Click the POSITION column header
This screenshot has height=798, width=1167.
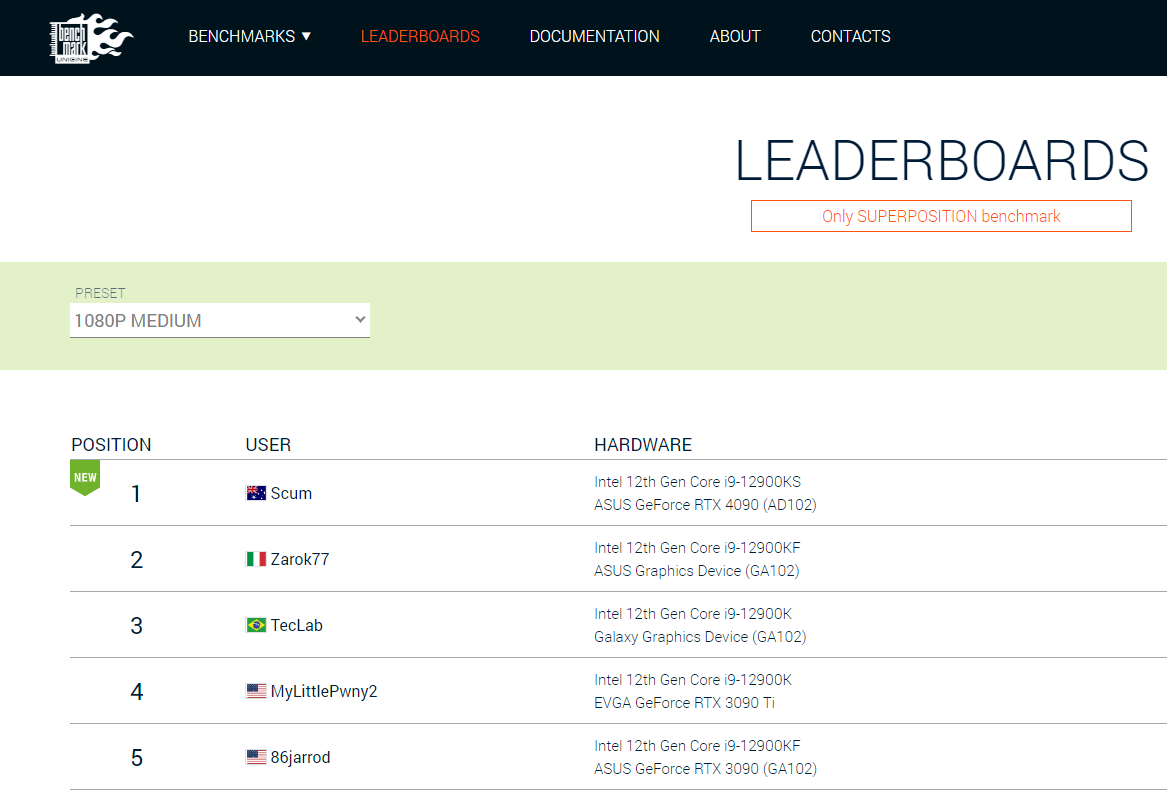(111, 445)
